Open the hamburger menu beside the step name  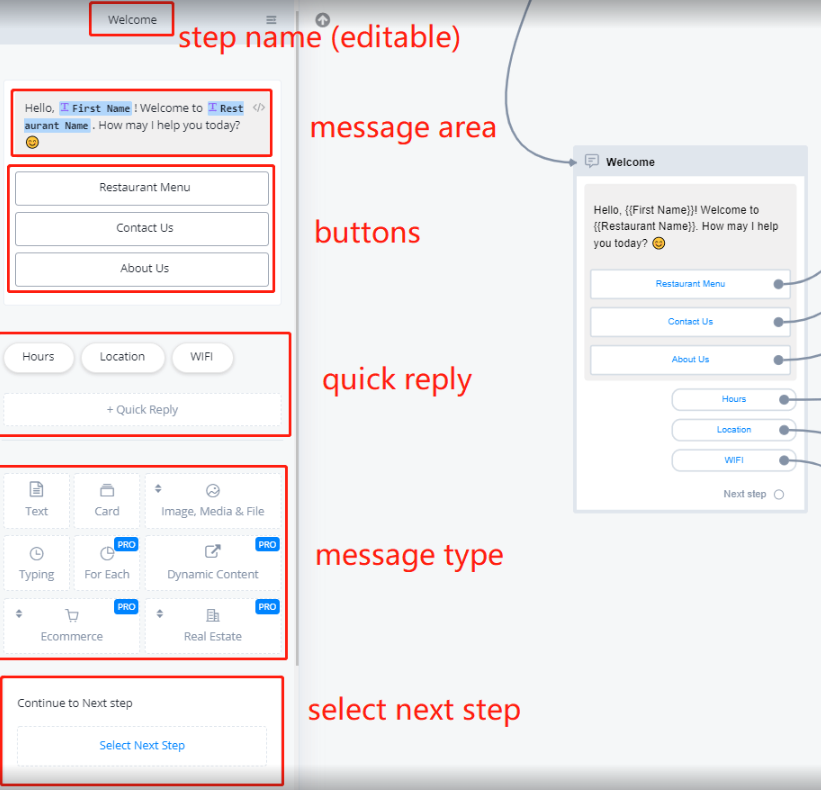click(271, 20)
